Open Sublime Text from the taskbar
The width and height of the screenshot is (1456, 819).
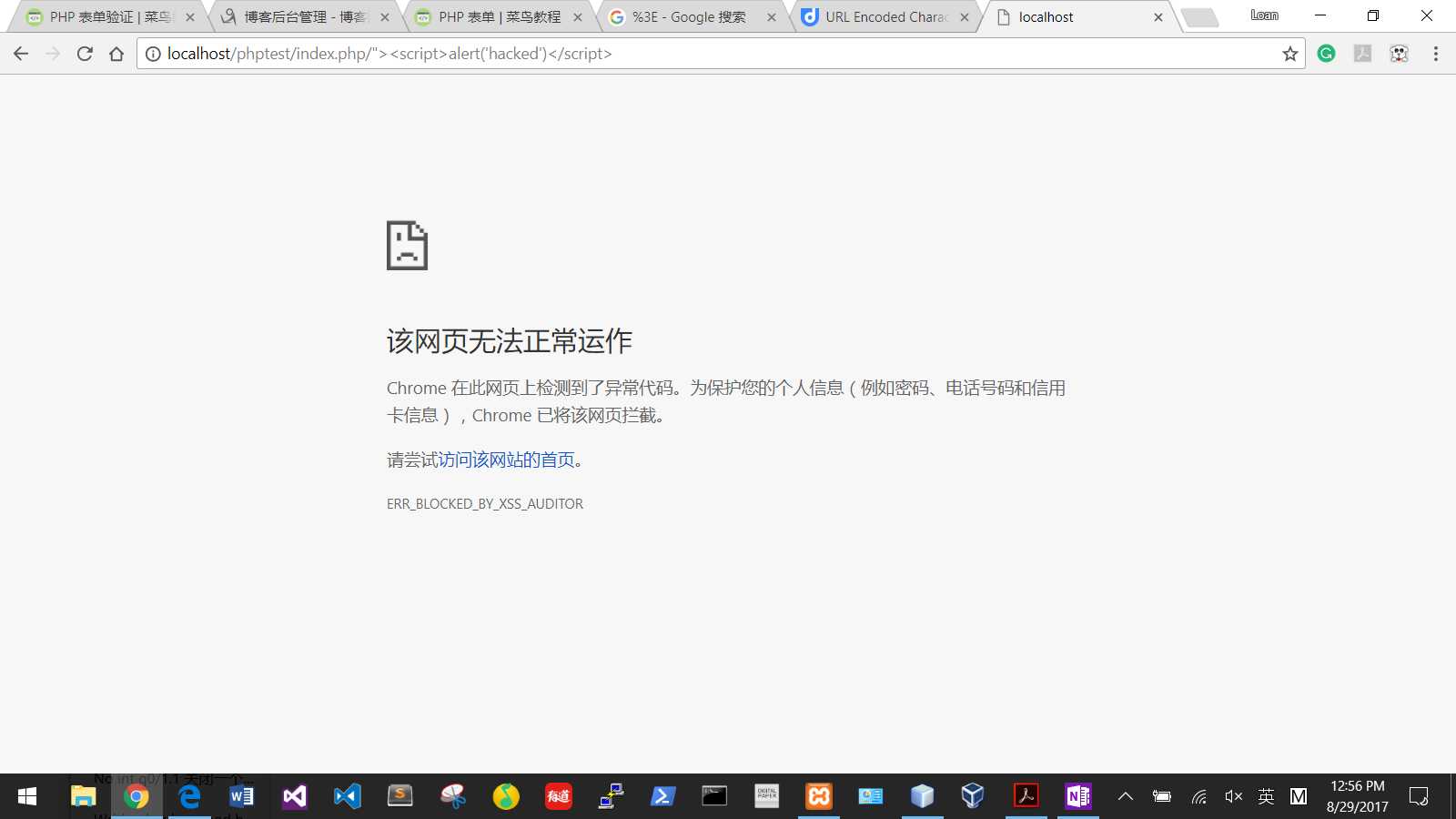(x=400, y=796)
